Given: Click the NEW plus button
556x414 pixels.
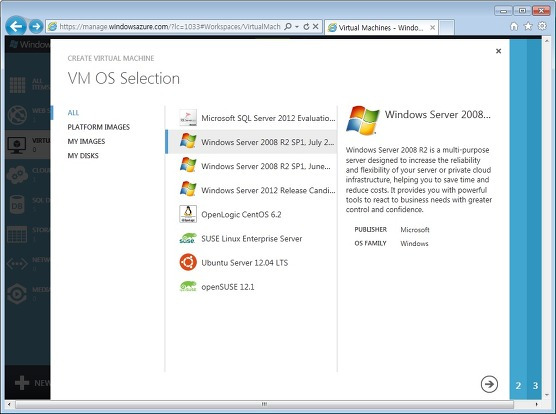Looking at the screenshot, I should click(x=22, y=383).
